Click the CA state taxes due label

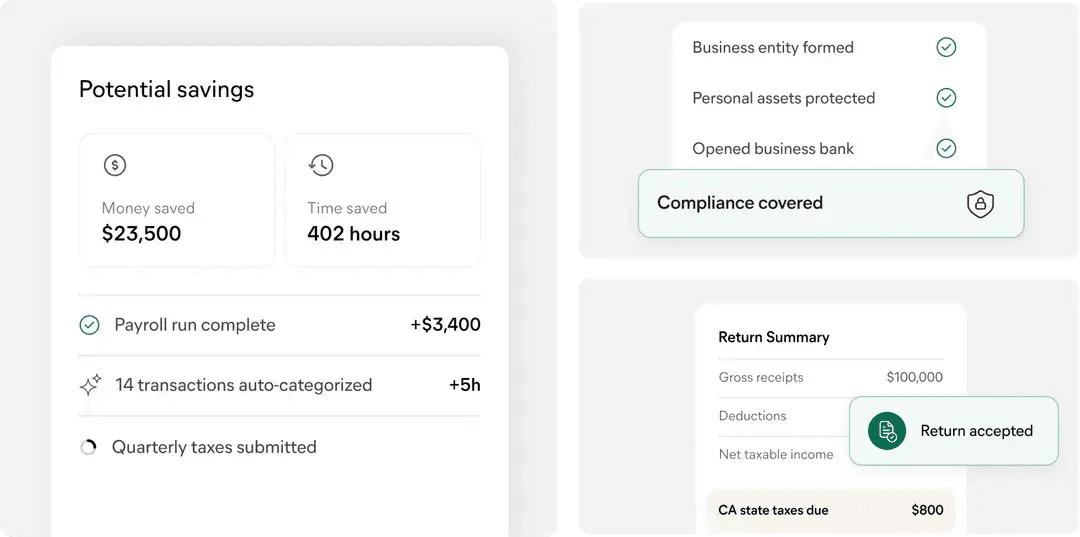click(773, 510)
